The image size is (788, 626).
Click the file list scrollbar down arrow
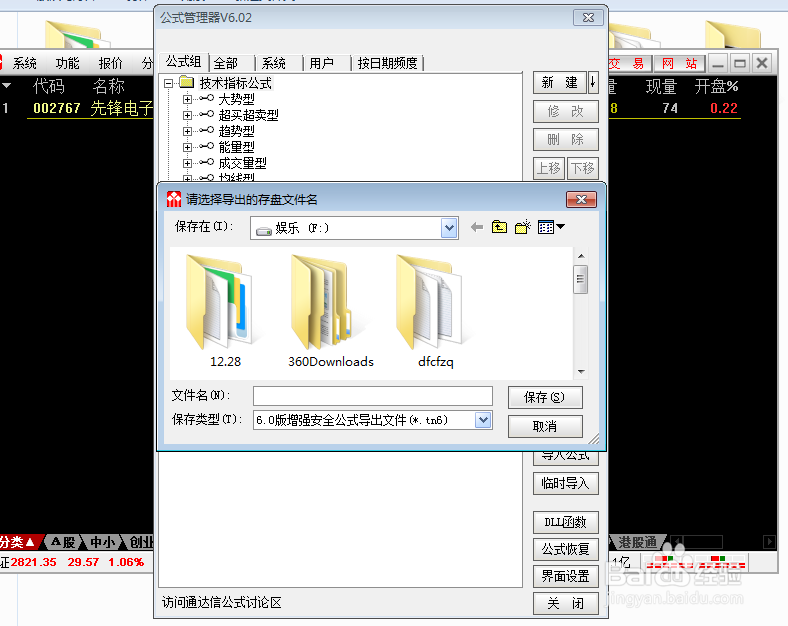tap(581, 372)
